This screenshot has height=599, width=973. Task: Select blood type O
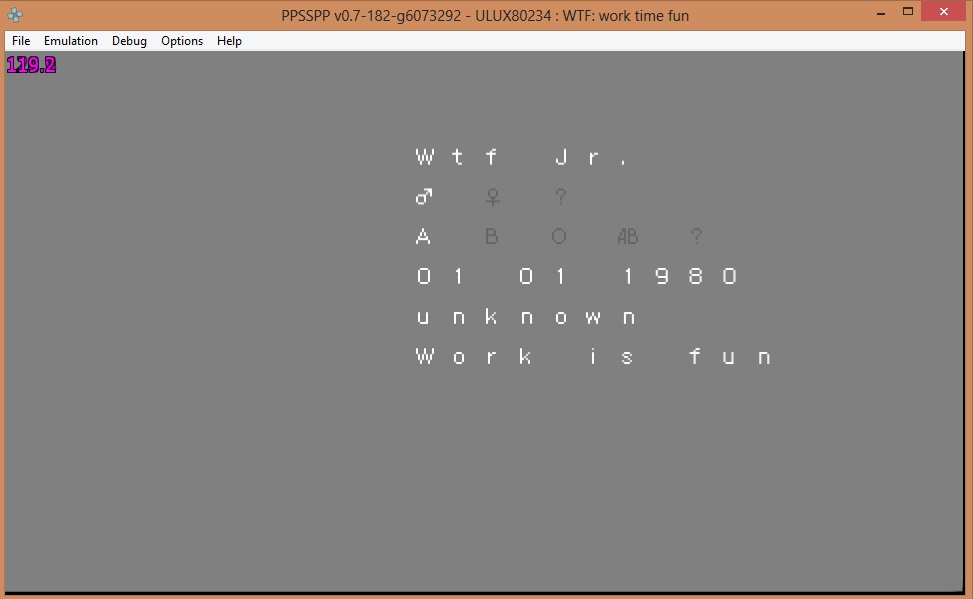pyautogui.click(x=559, y=237)
